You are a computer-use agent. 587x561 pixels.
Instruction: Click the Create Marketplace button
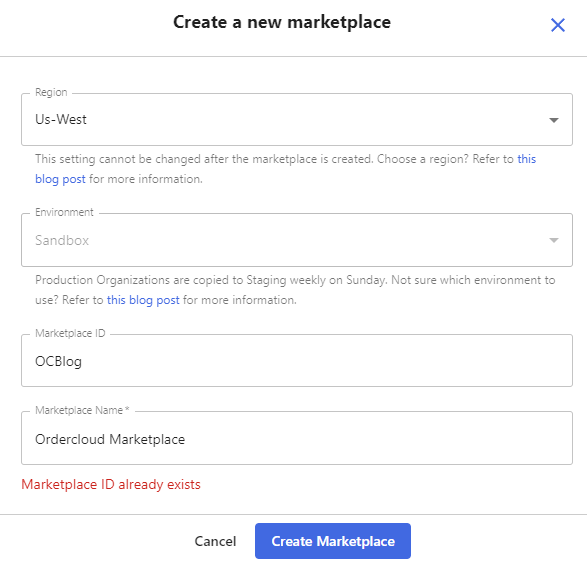coord(333,541)
